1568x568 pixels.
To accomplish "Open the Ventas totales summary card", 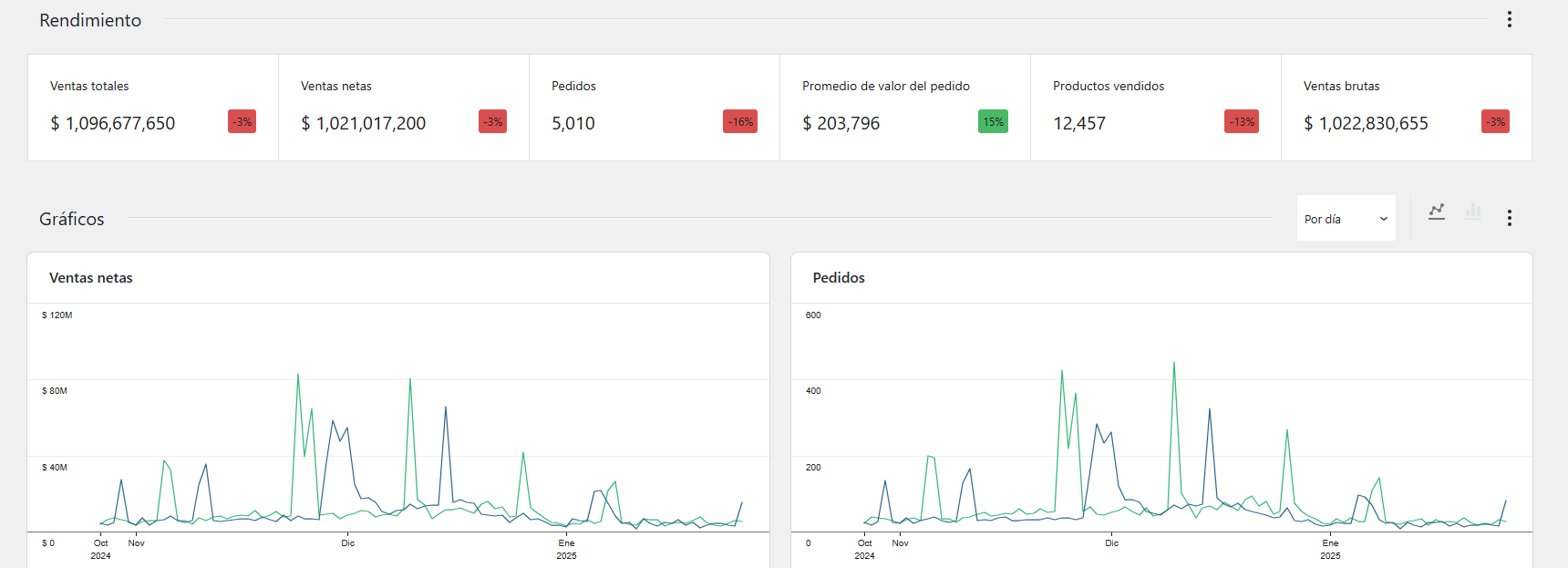I will (x=152, y=108).
